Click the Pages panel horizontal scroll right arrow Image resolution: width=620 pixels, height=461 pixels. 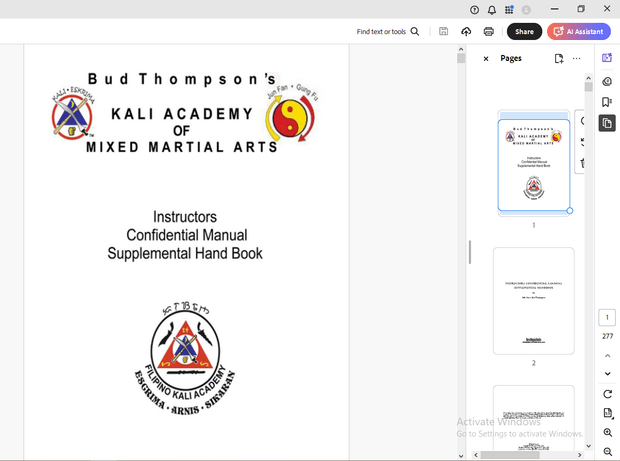(x=579, y=455)
